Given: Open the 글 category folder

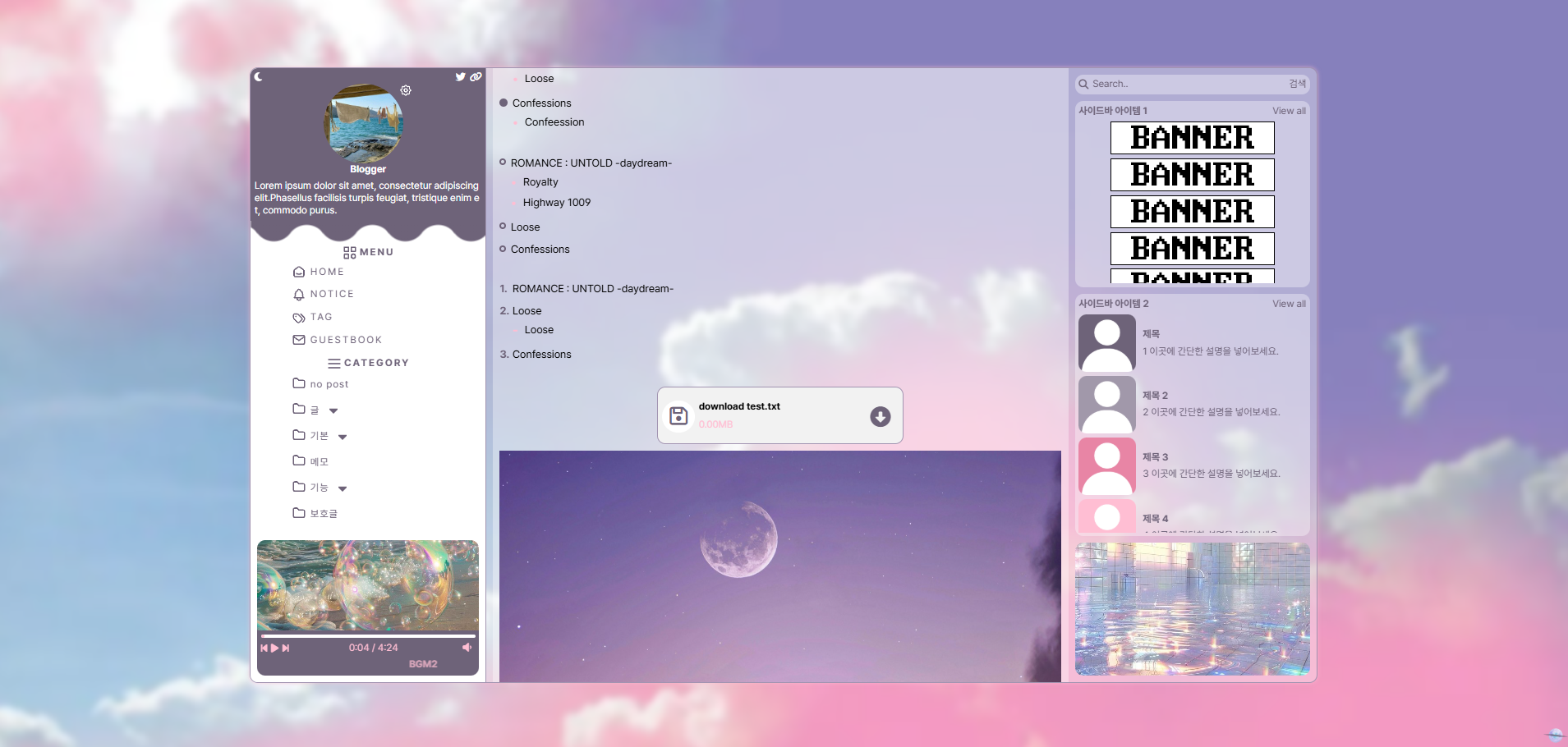Looking at the screenshot, I should coord(306,409).
